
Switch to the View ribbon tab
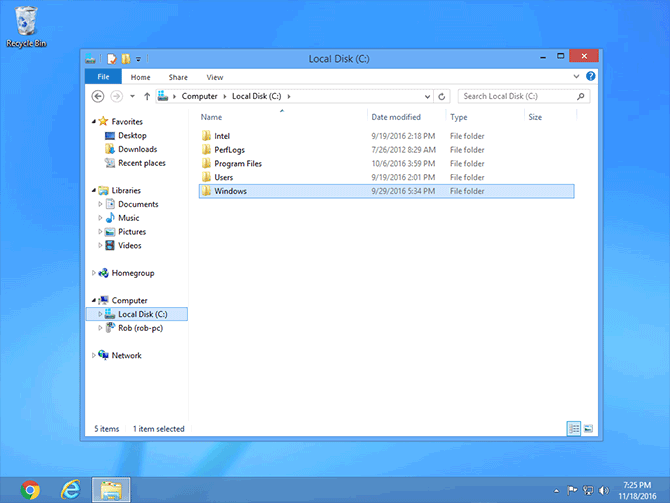click(215, 77)
